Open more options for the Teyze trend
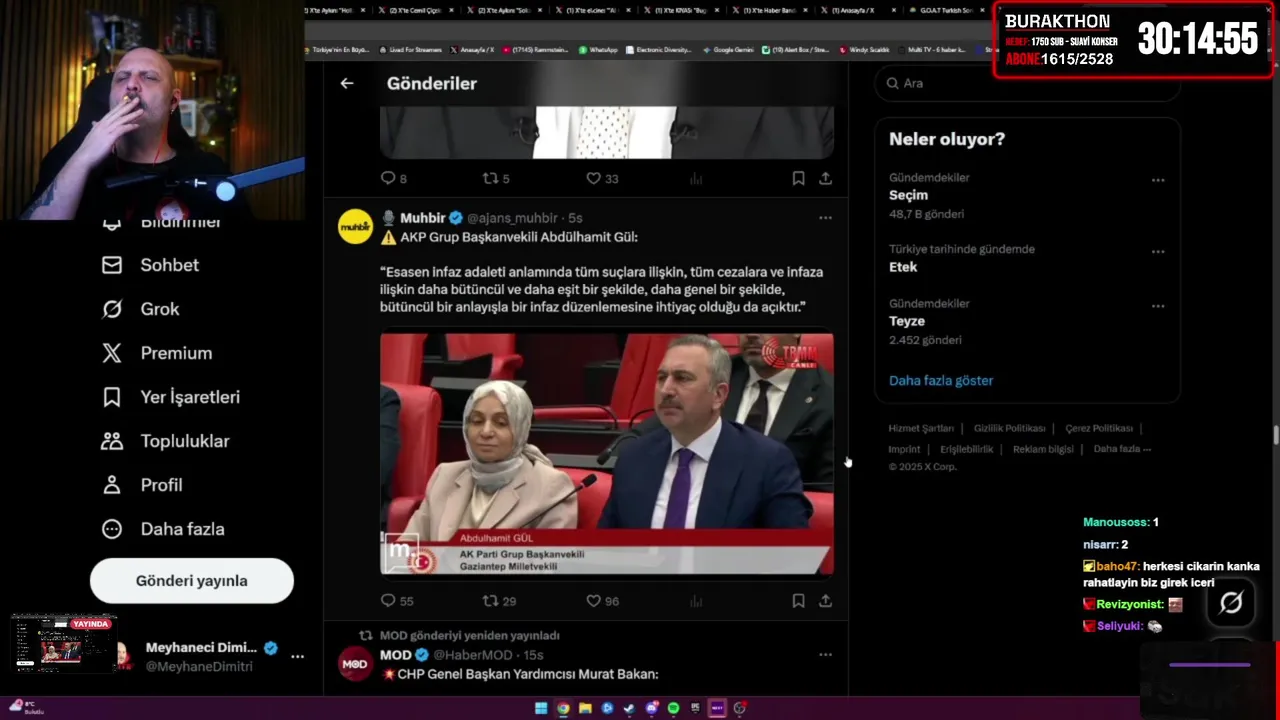This screenshot has width=1280, height=720. (1158, 306)
